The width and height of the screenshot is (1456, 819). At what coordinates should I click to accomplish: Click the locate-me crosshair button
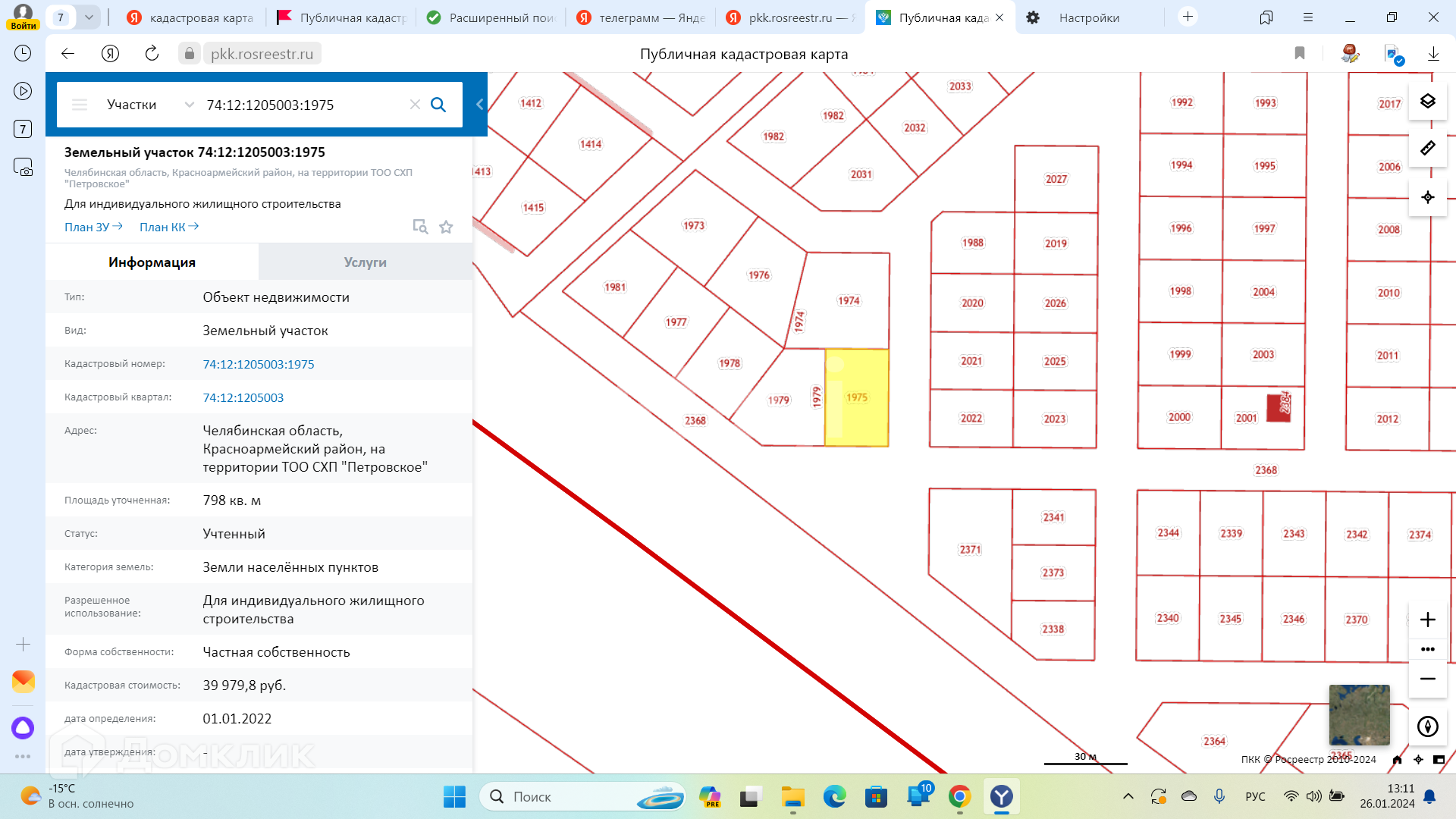point(1427,197)
